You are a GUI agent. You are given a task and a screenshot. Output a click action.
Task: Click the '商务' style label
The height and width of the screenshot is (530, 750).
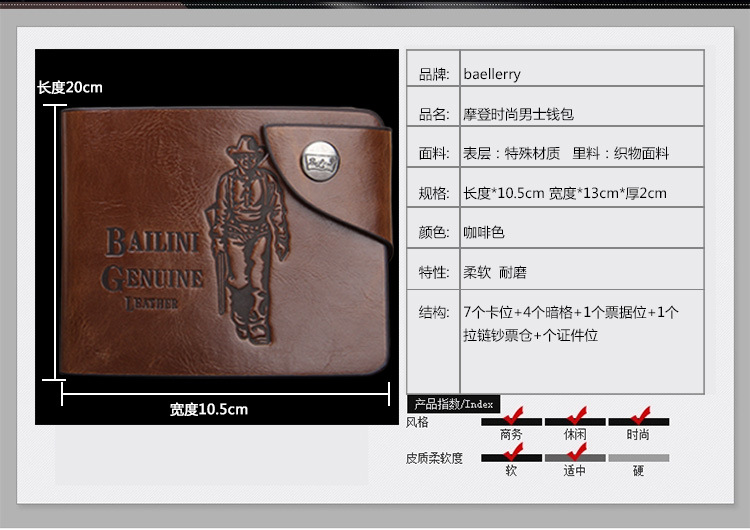tap(511, 434)
